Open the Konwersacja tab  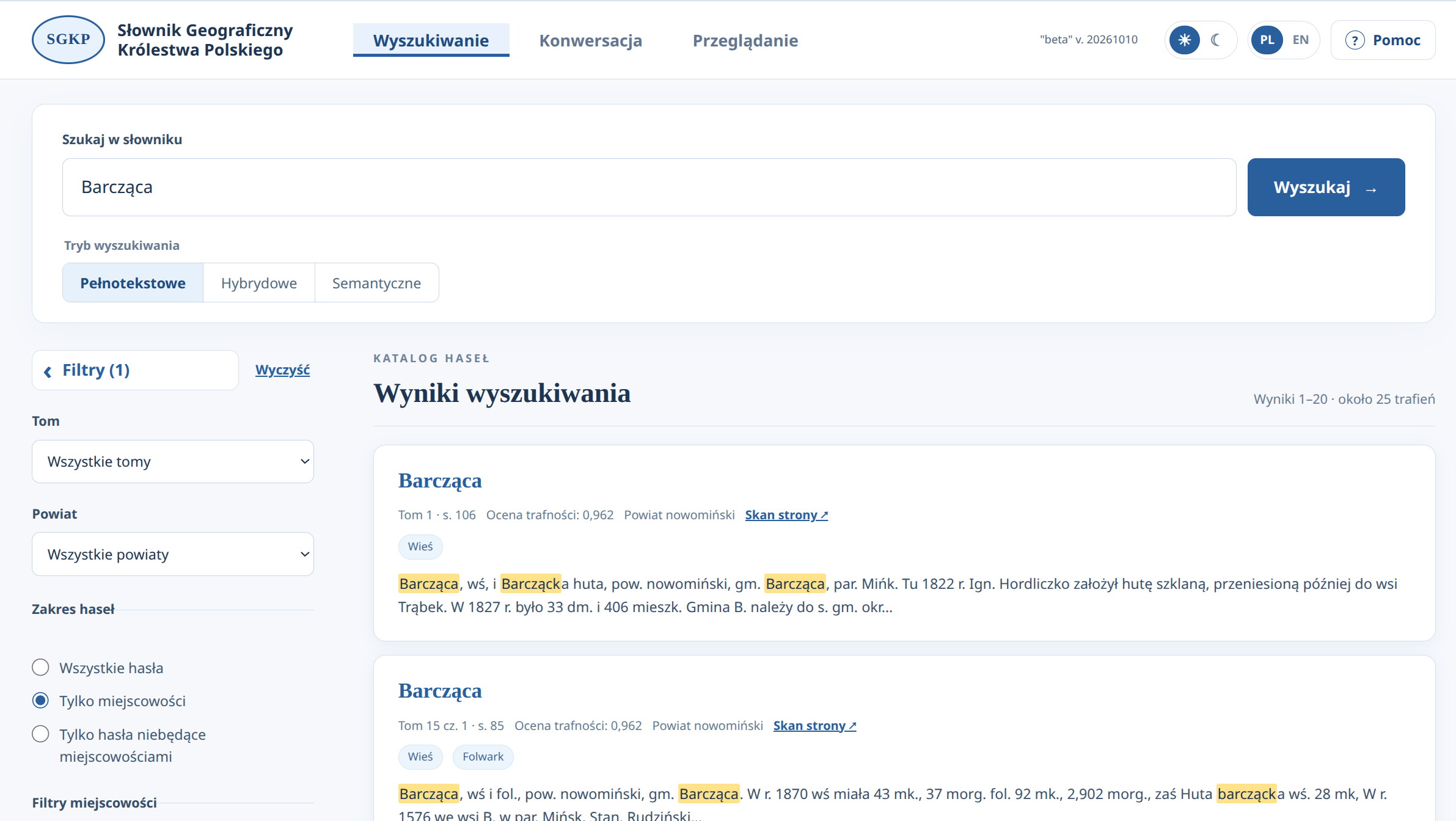click(x=590, y=40)
